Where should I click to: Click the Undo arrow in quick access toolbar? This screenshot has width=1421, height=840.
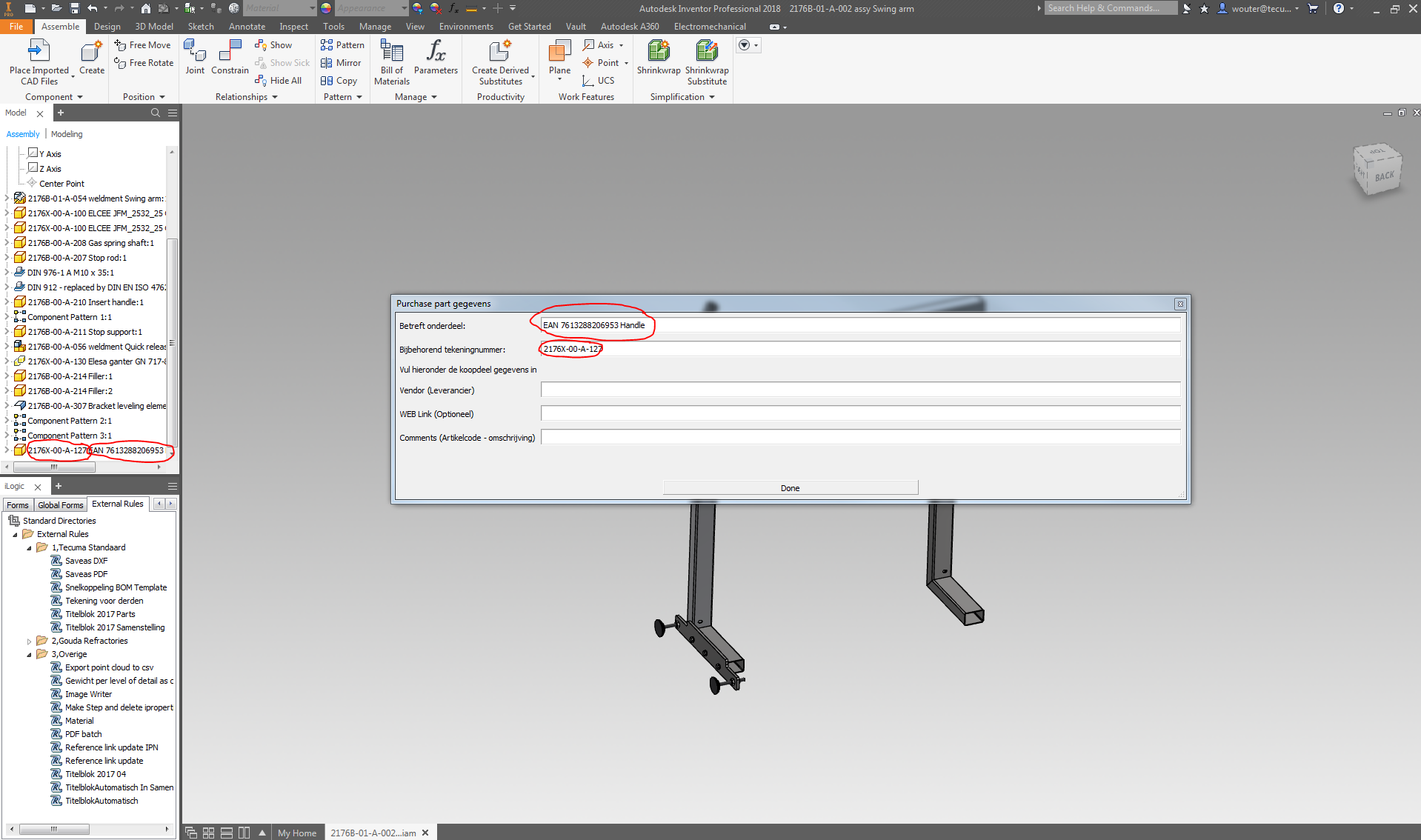coord(92,8)
